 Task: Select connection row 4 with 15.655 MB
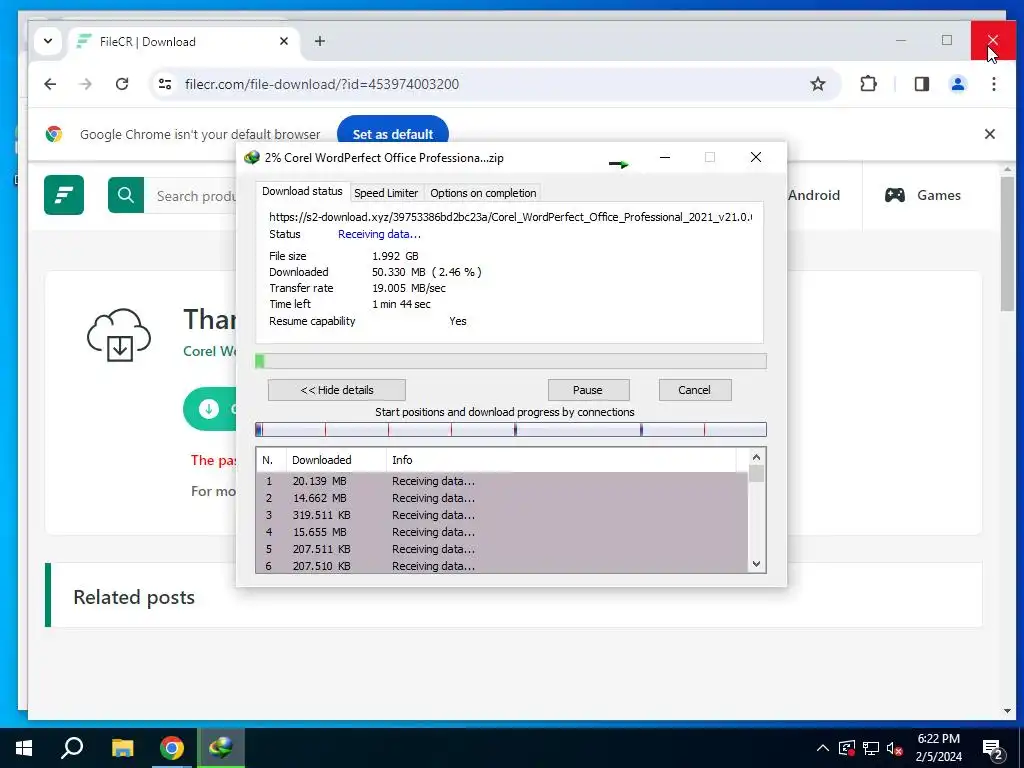502,532
